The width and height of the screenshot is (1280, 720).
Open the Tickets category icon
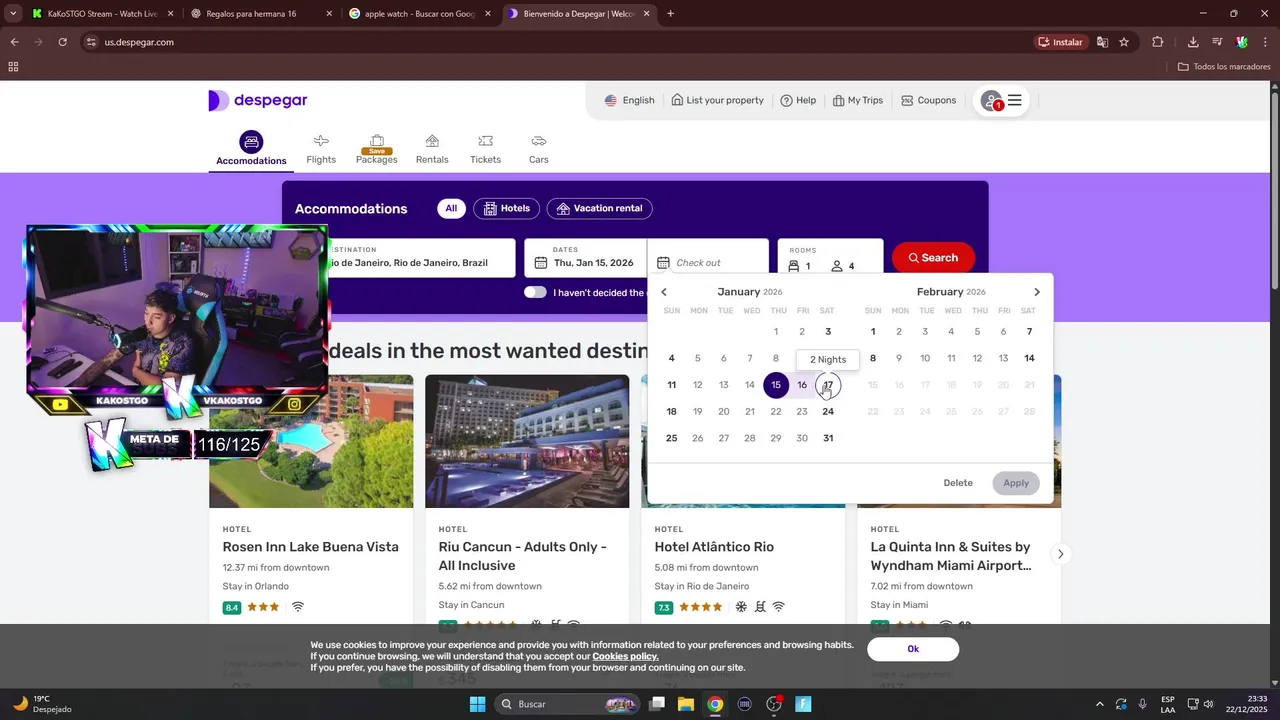pyautogui.click(x=485, y=141)
